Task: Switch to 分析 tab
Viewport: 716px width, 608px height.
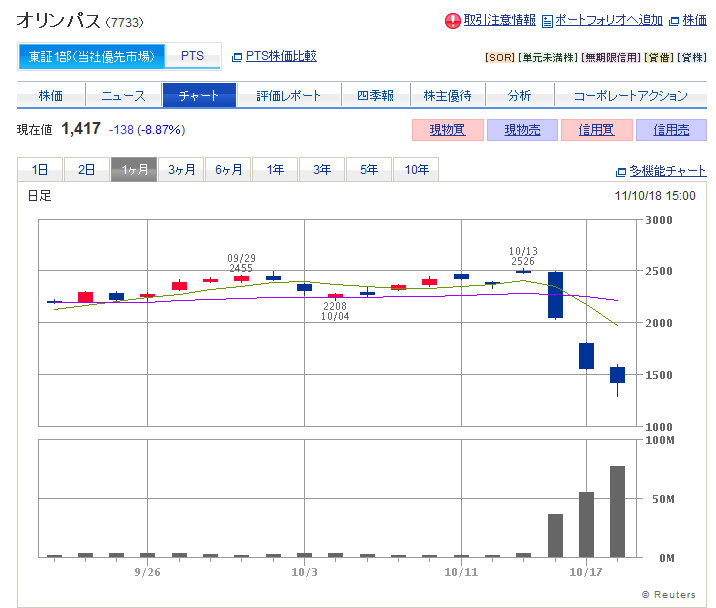Action: pos(520,95)
